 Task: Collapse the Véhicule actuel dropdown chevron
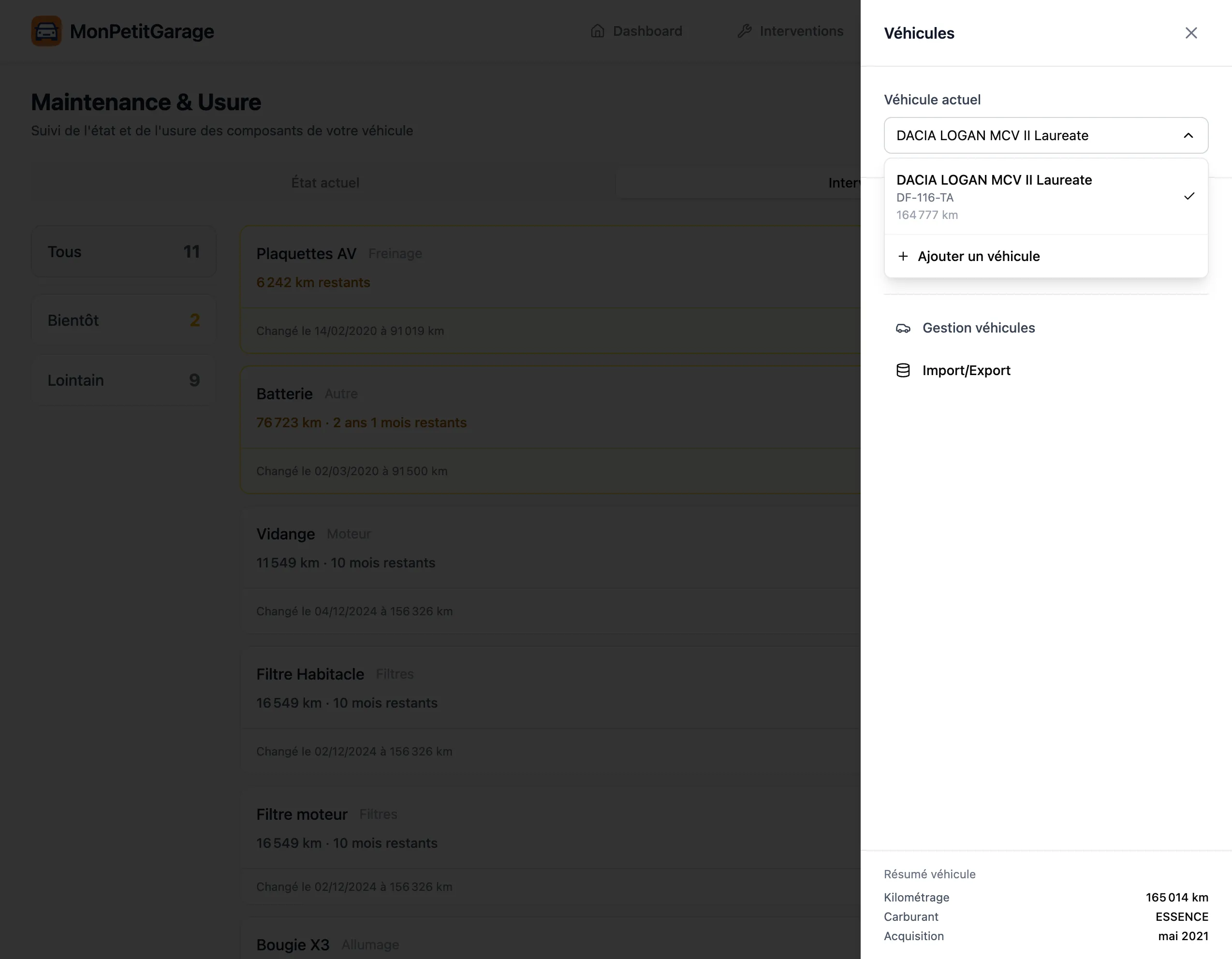pyautogui.click(x=1188, y=136)
